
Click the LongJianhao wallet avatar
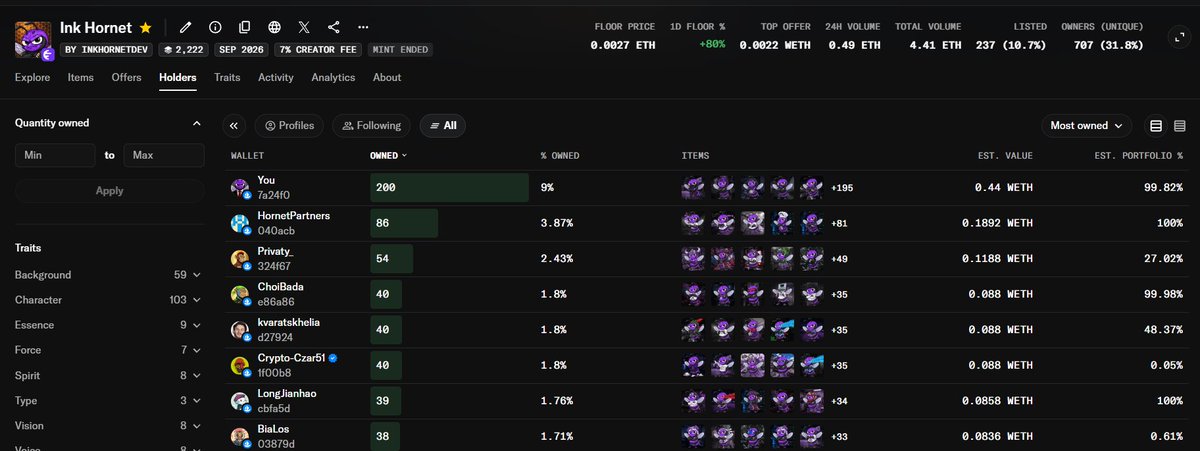coord(240,401)
